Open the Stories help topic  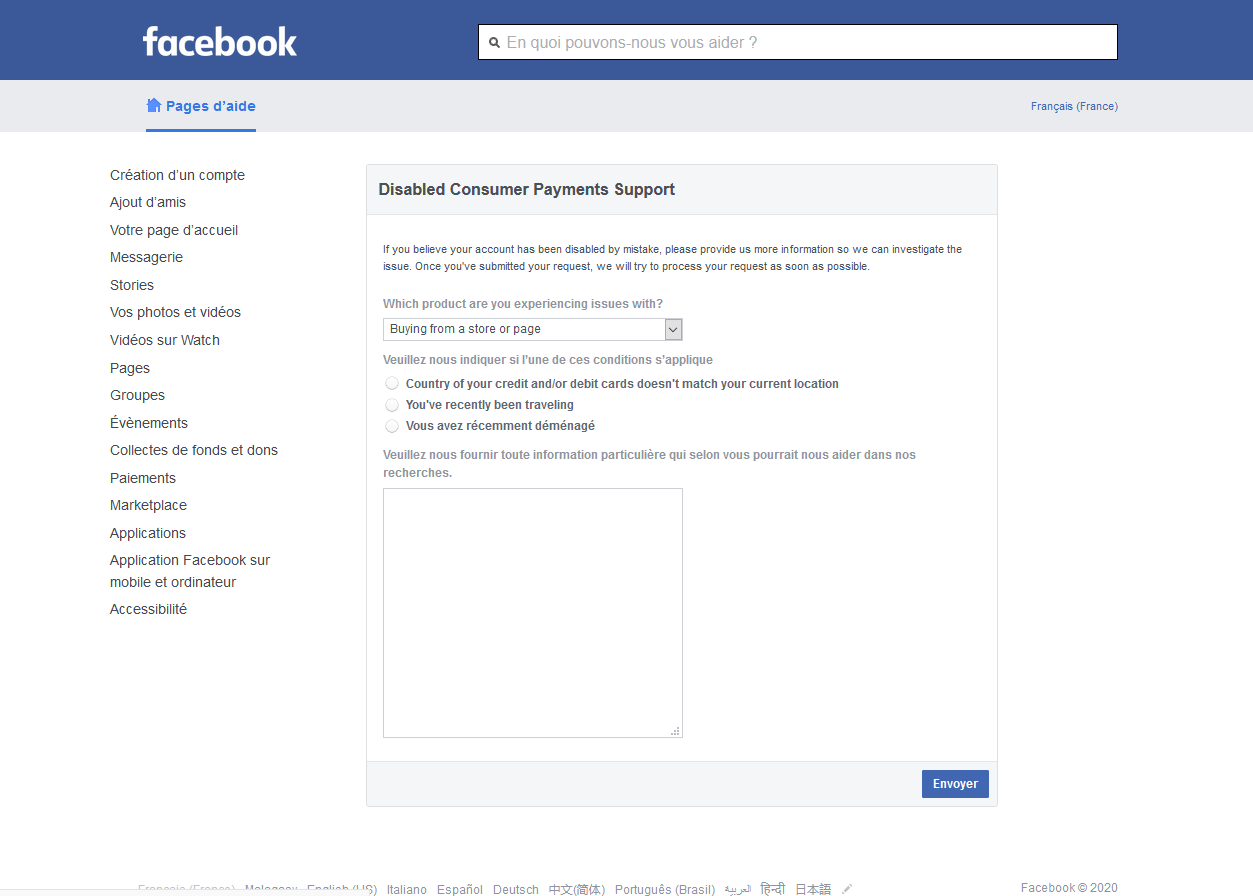(x=132, y=285)
